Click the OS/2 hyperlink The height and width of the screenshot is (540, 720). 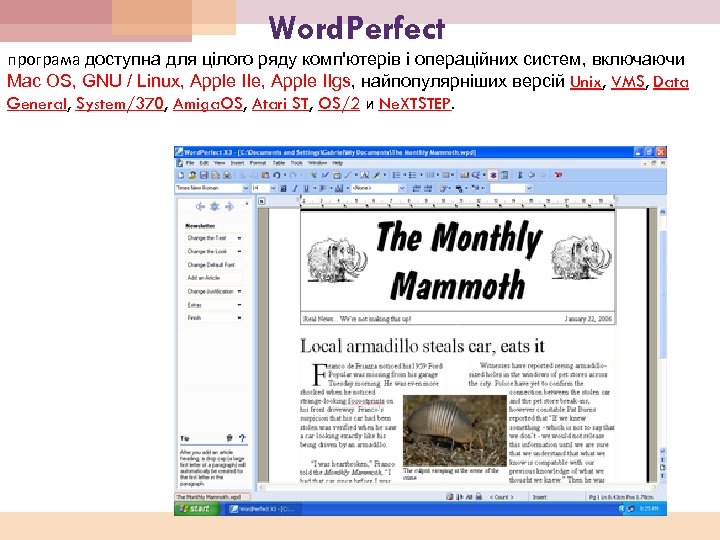click(339, 104)
